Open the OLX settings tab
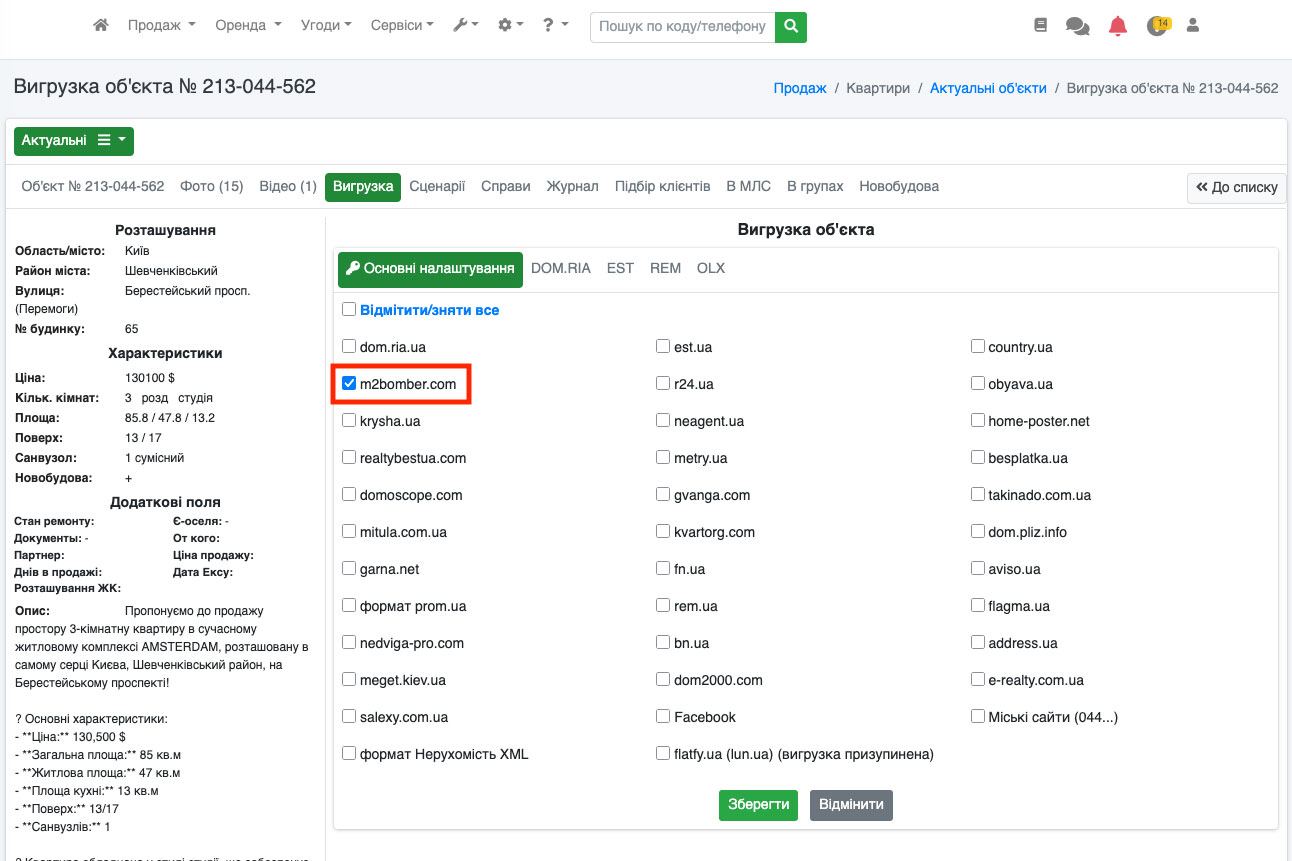1292x861 pixels. [x=711, y=269]
